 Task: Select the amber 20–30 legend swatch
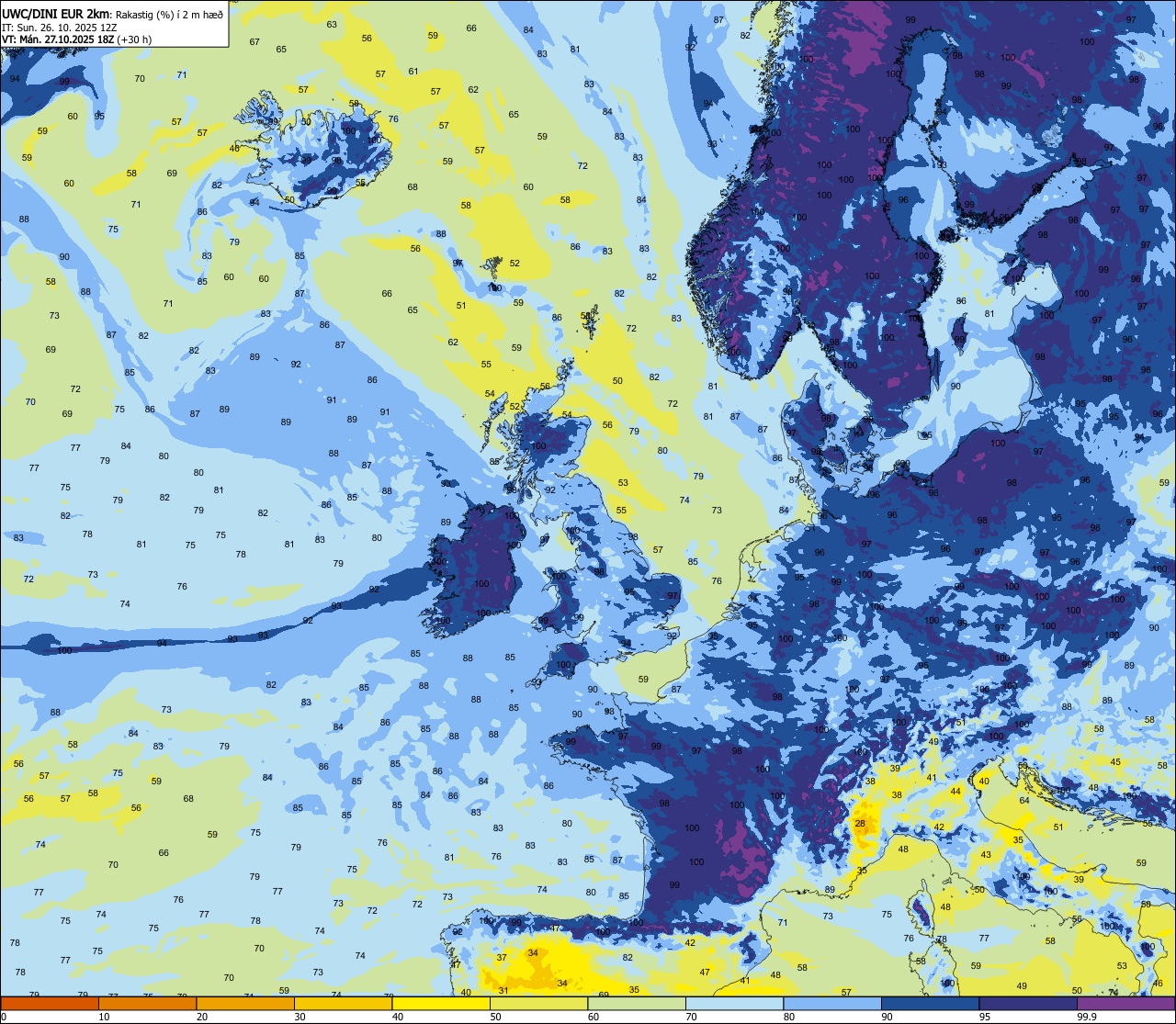[245, 1003]
